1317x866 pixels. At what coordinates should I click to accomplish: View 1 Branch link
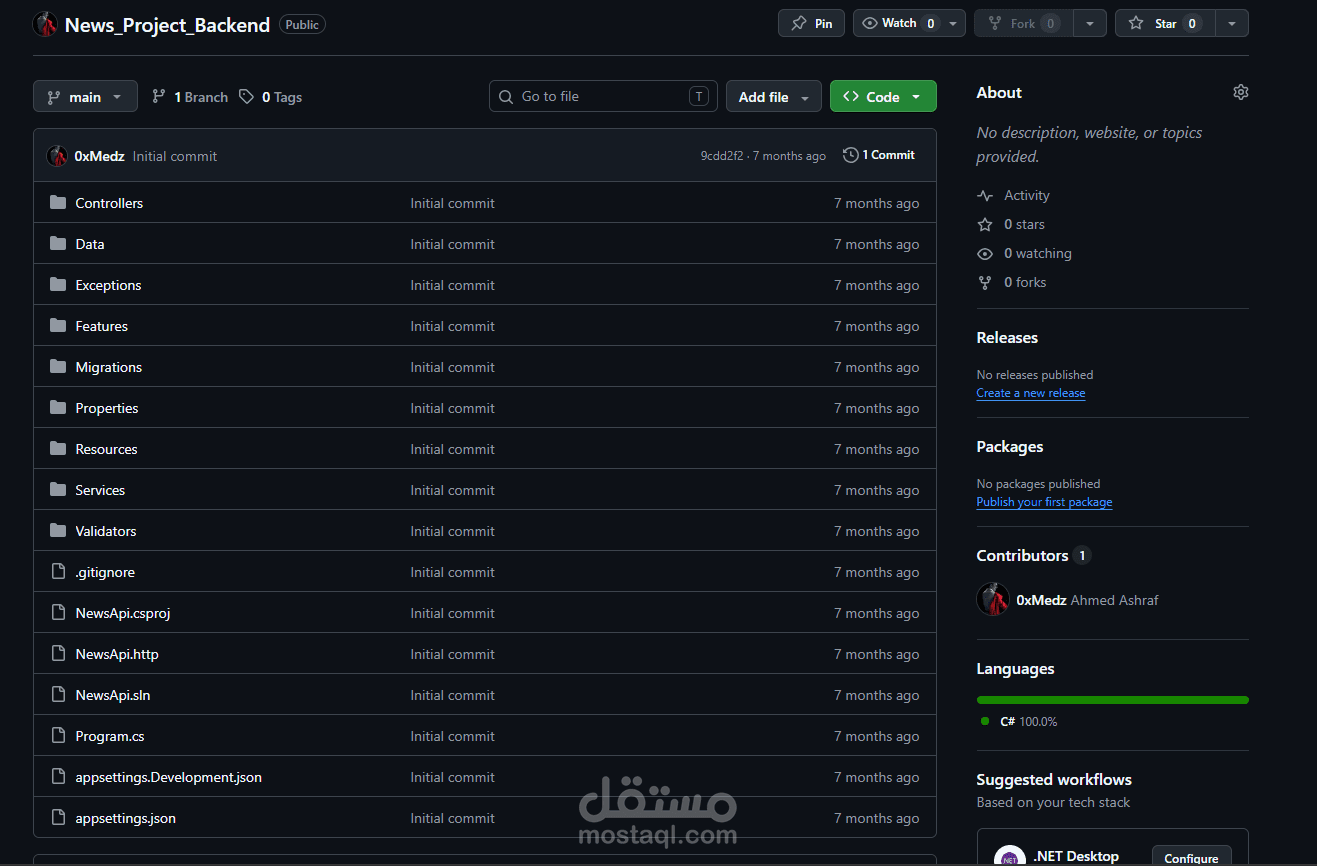click(x=190, y=97)
